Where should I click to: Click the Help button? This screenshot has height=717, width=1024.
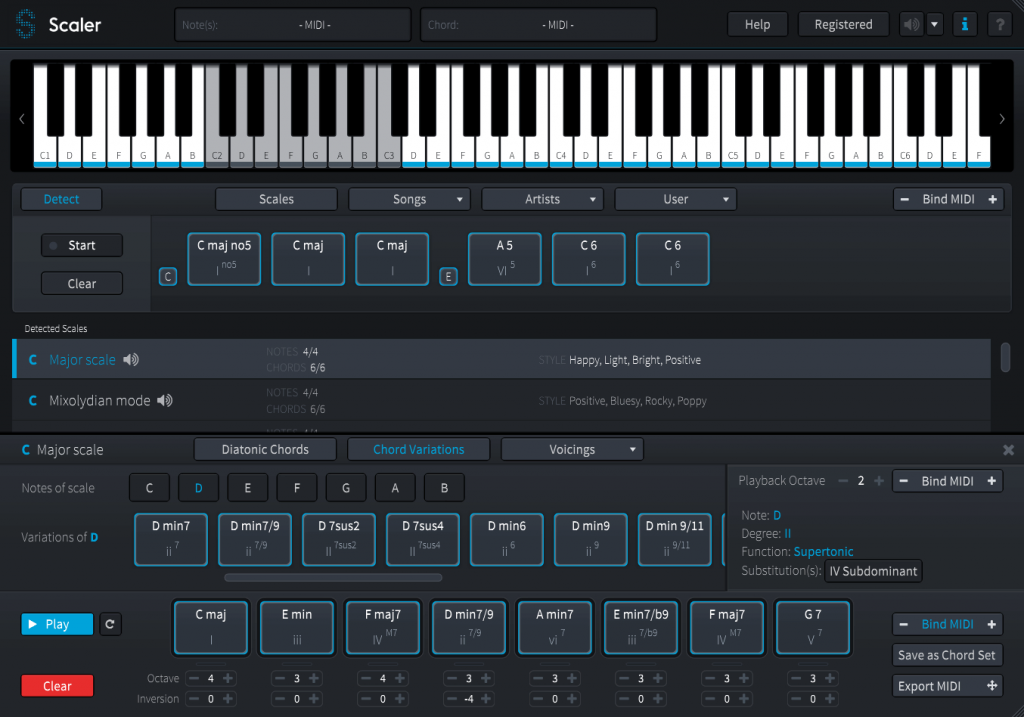point(758,25)
